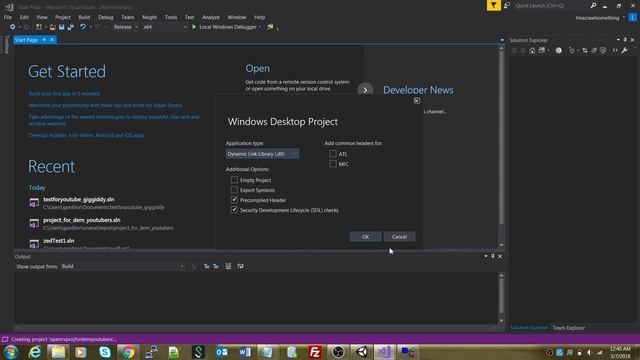The image size is (640, 360).
Task: Close the Windows Desktop Project dialog
Action: 417,100
